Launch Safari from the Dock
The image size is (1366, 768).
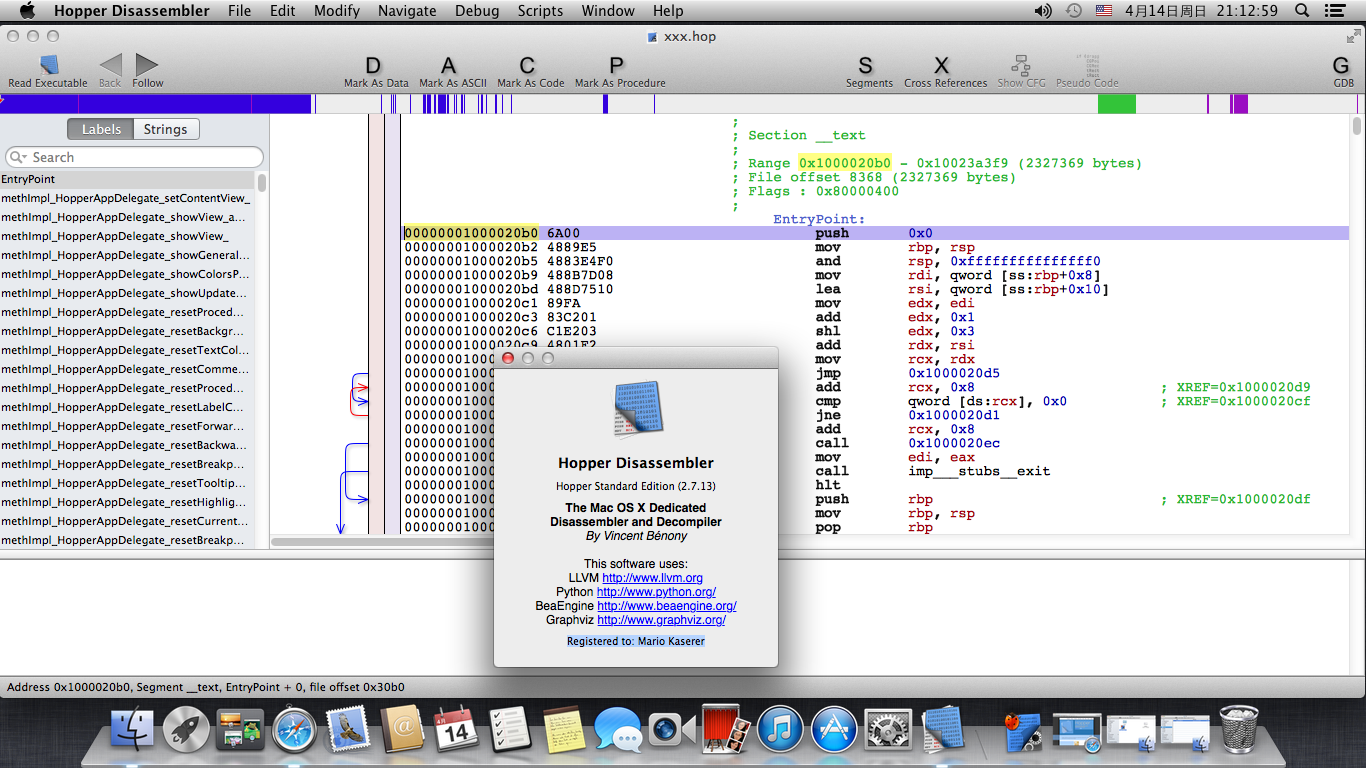294,729
